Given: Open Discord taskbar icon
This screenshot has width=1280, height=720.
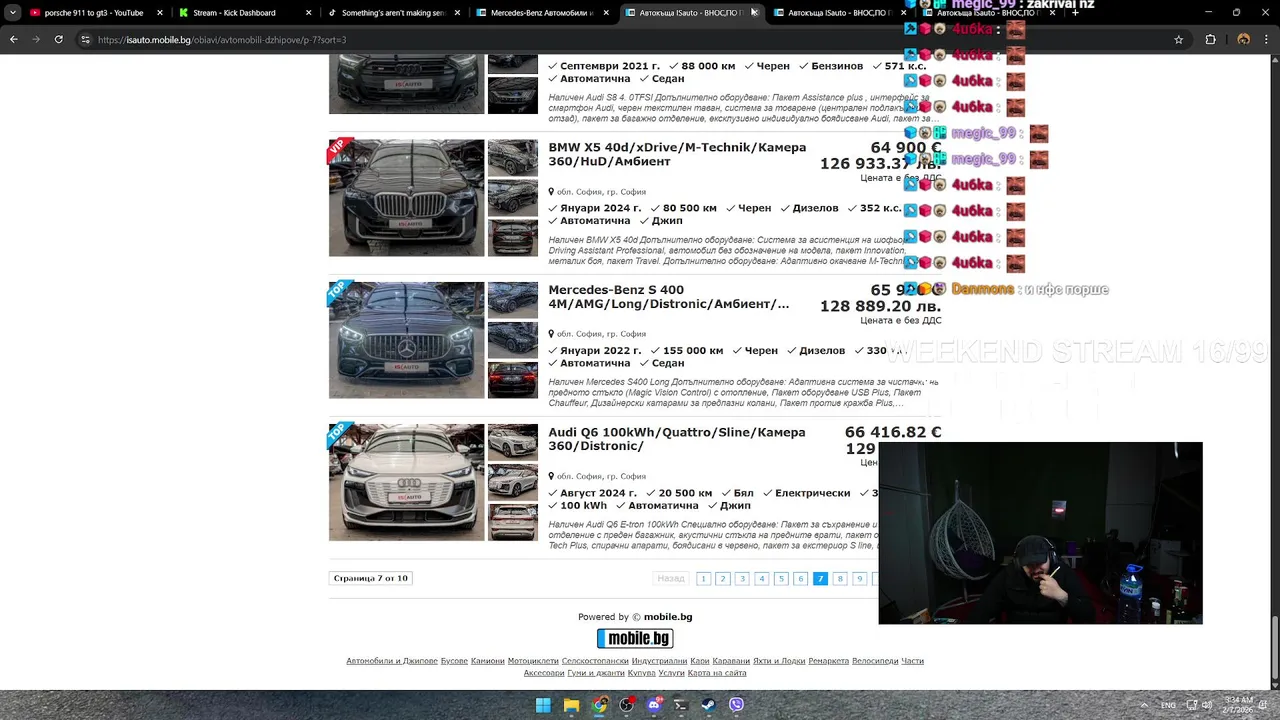Looking at the screenshot, I should pos(654,705).
